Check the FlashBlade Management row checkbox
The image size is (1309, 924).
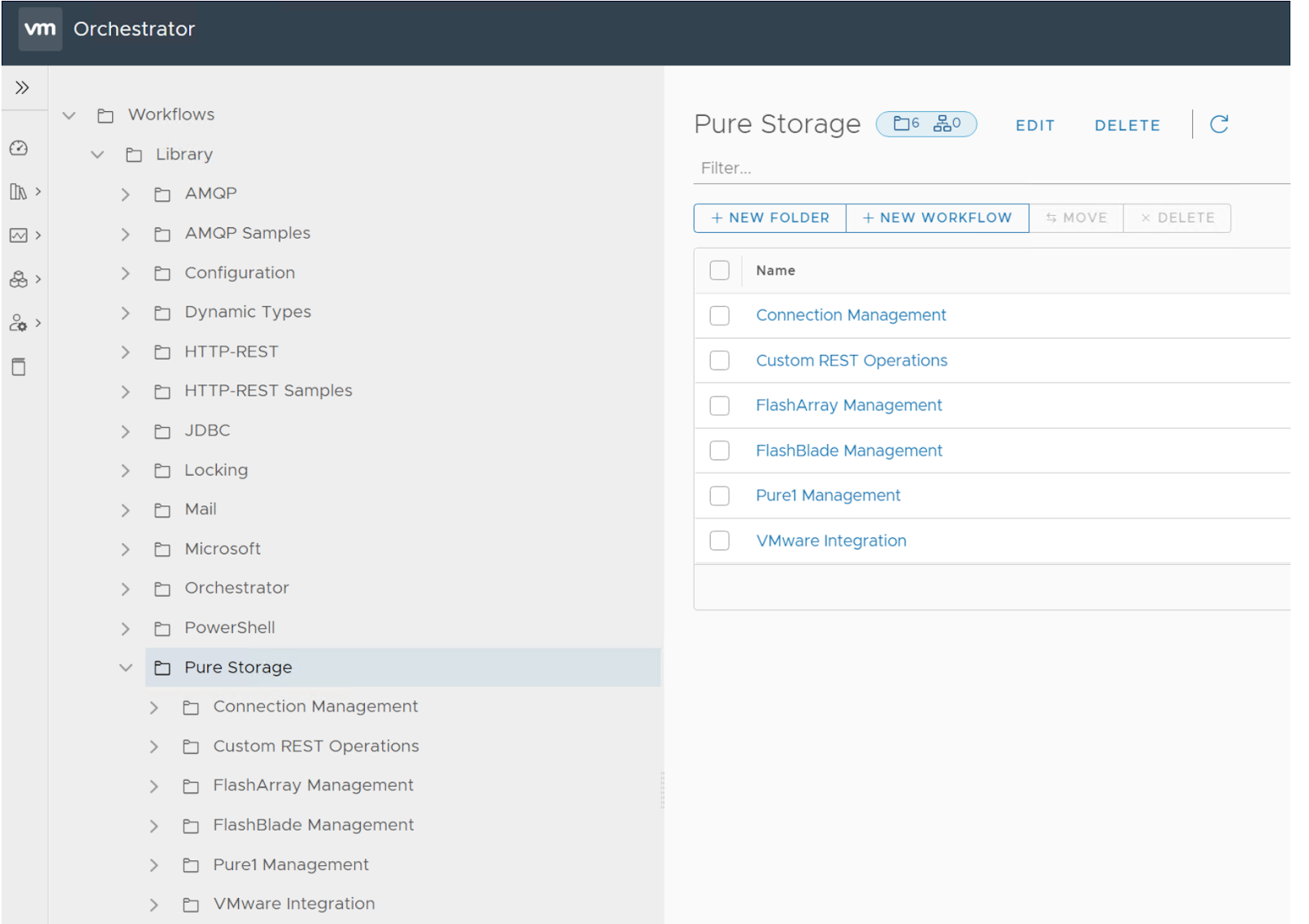click(719, 451)
